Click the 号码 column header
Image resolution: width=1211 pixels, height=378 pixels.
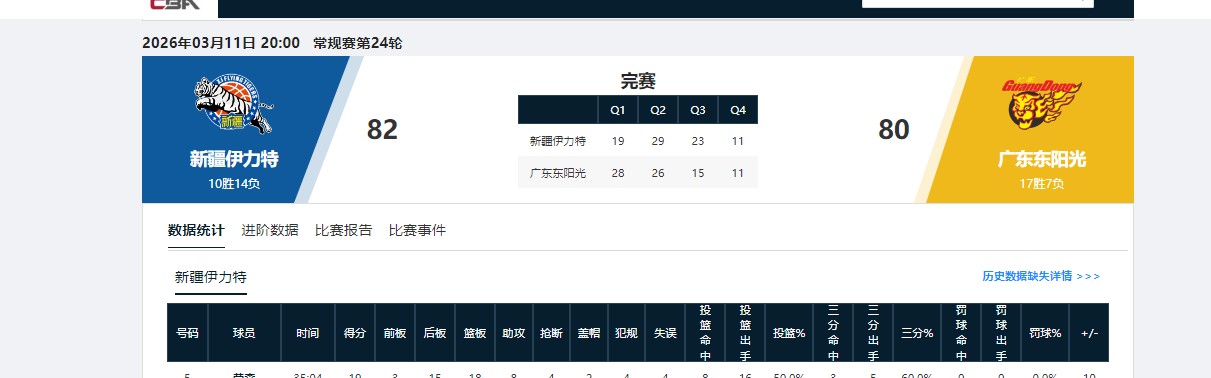(187, 333)
